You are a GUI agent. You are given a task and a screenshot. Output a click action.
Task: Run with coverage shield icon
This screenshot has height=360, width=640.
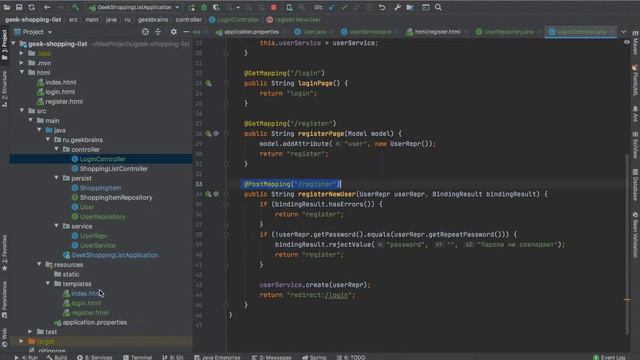[216, 7]
